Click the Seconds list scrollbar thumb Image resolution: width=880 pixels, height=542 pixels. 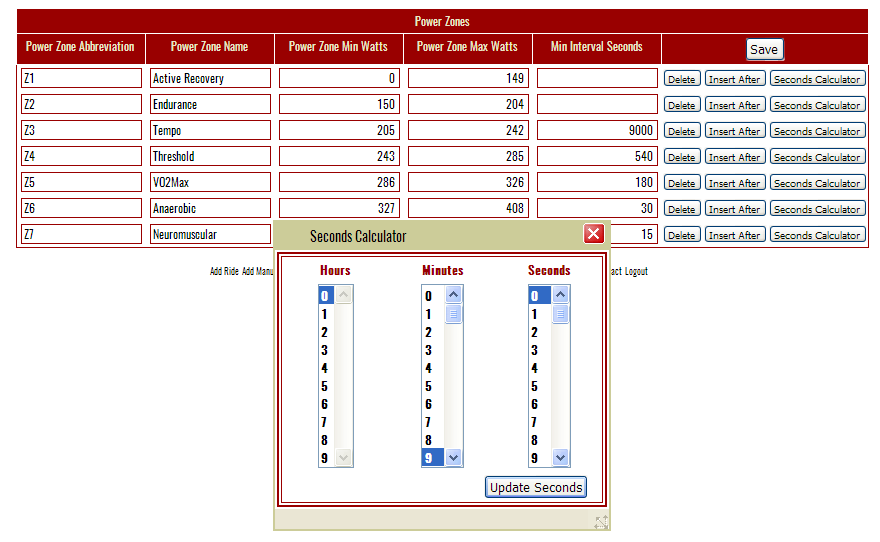[561, 314]
